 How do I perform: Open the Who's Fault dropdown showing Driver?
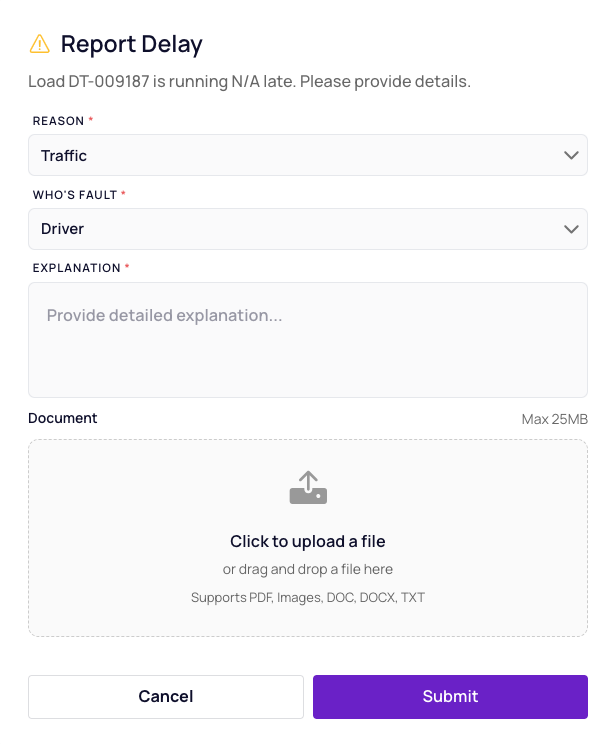pos(308,229)
